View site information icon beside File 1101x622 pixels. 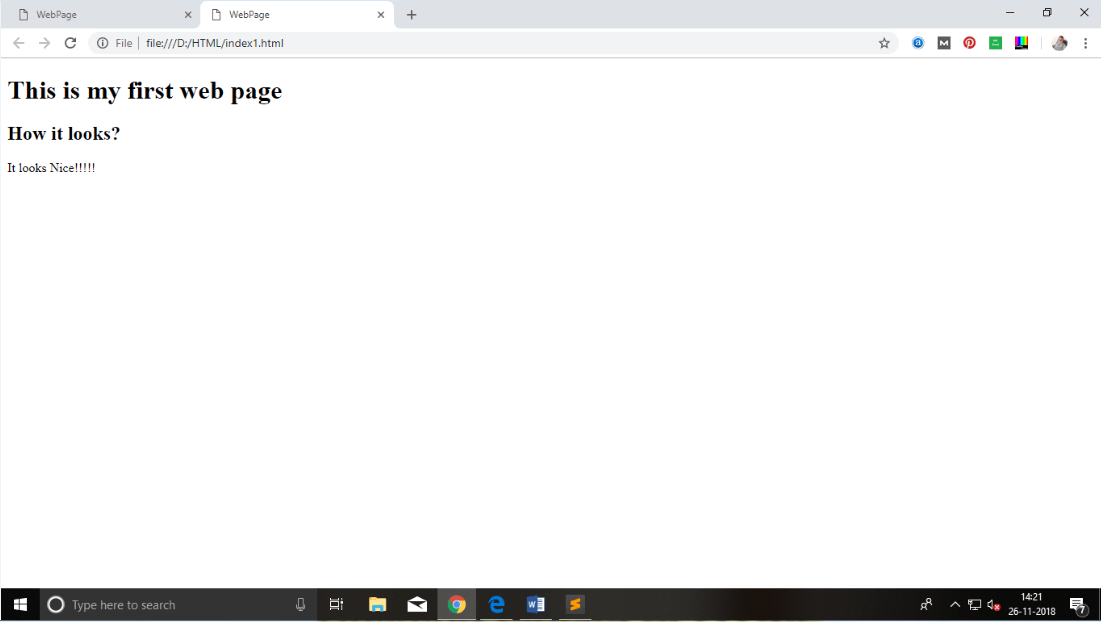click(x=103, y=43)
